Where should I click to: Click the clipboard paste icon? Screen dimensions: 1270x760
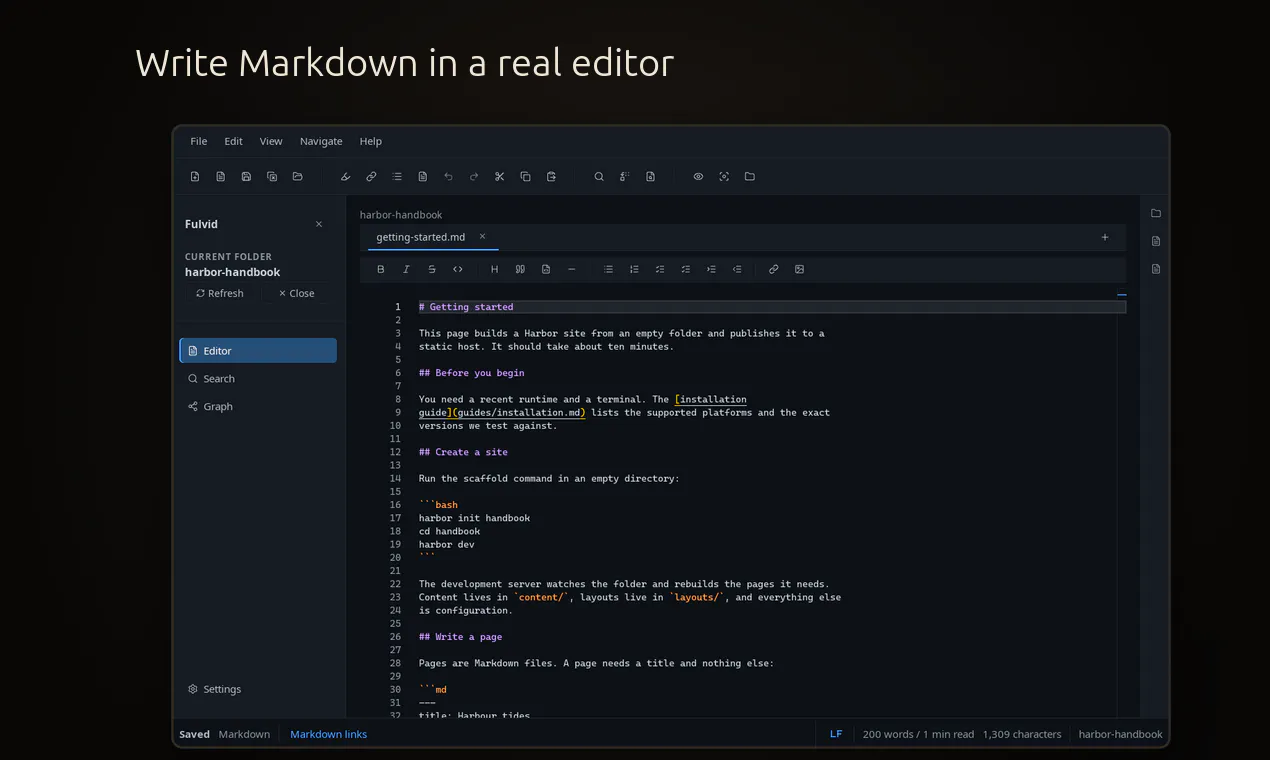tap(551, 177)
